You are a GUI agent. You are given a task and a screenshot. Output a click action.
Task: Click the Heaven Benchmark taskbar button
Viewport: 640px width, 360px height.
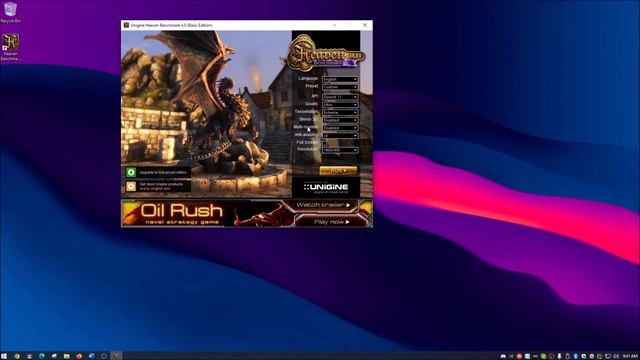[x=116, y=356]
